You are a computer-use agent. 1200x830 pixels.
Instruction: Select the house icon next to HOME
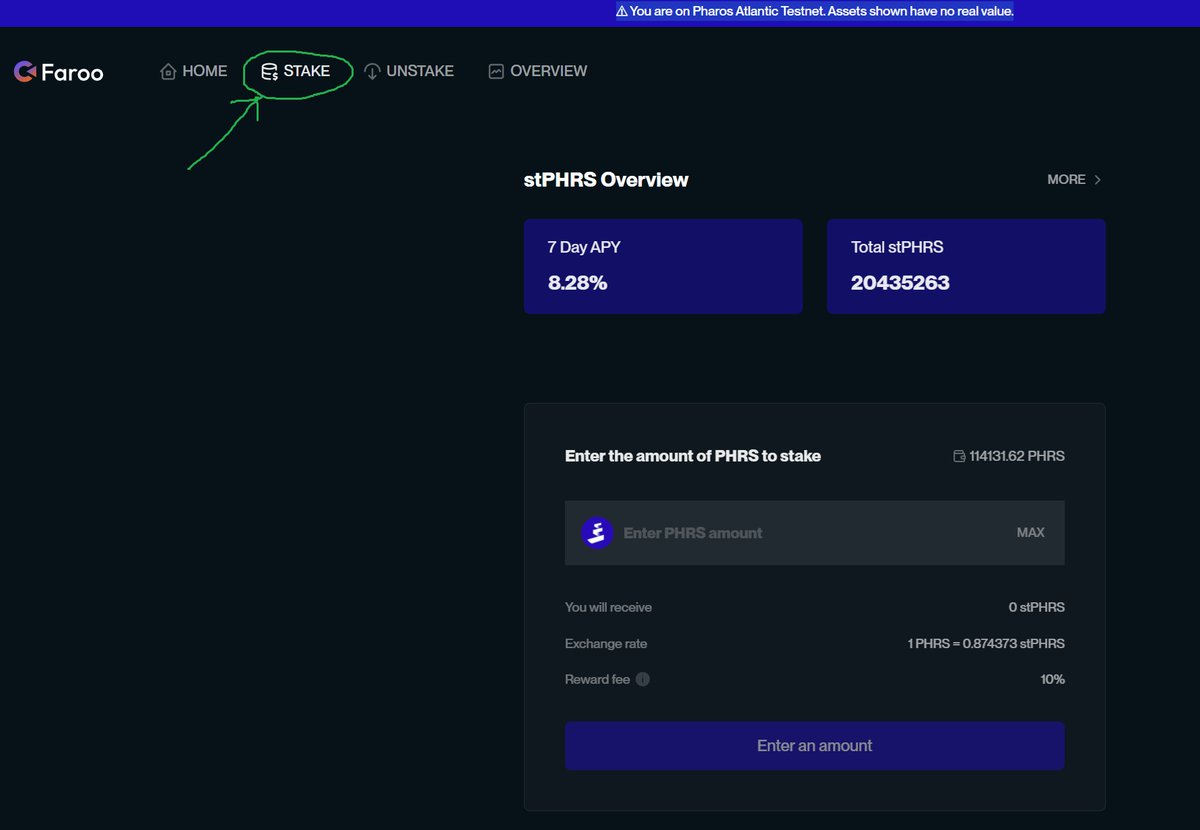168,71
